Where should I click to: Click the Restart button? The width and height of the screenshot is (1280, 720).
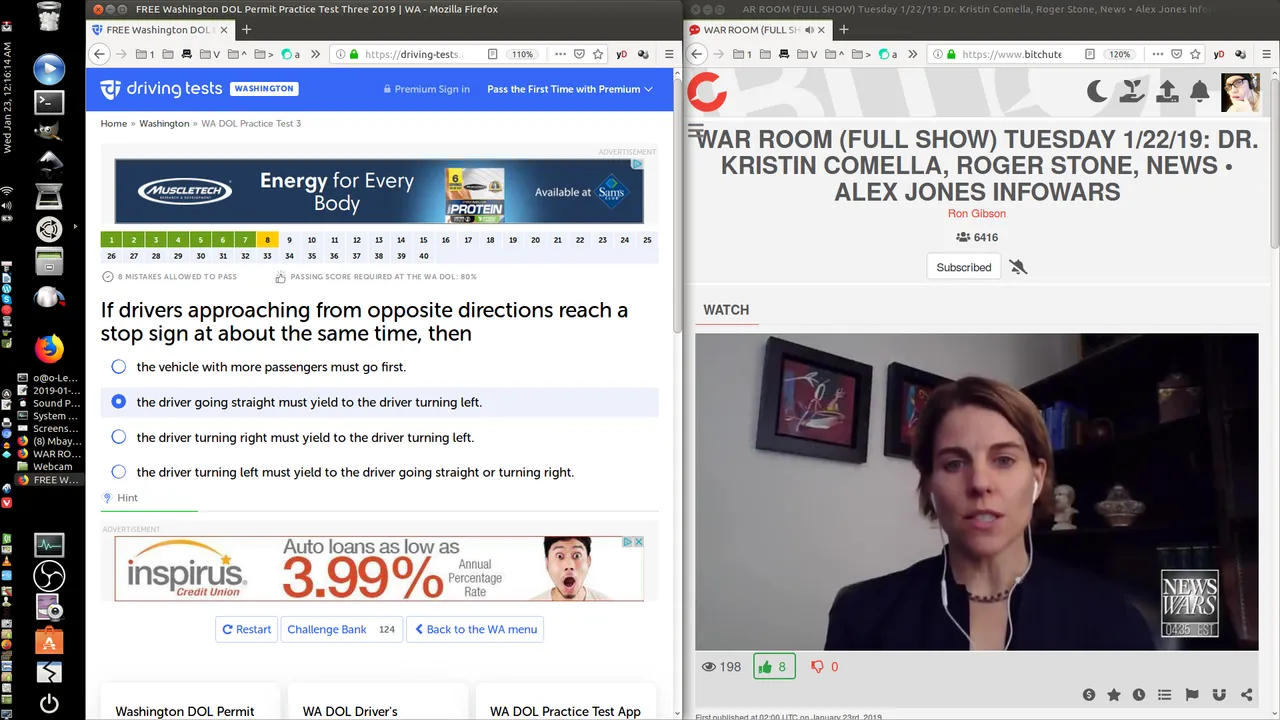pos(246,629)
